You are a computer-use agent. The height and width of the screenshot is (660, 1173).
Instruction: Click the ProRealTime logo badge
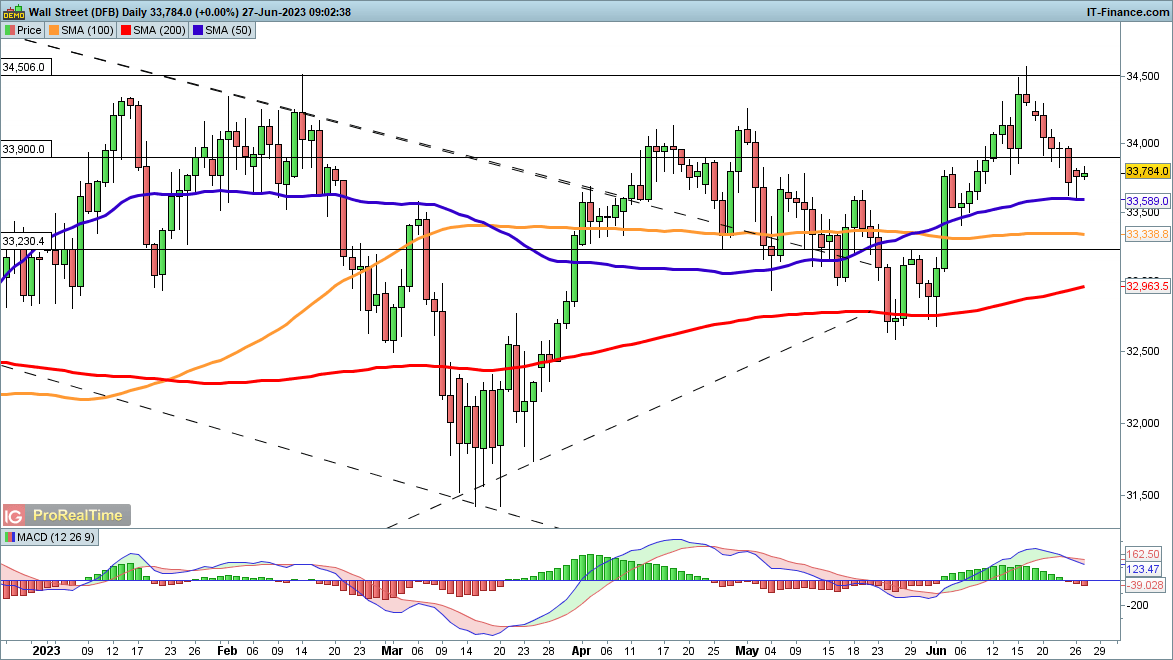click(67, 516)
